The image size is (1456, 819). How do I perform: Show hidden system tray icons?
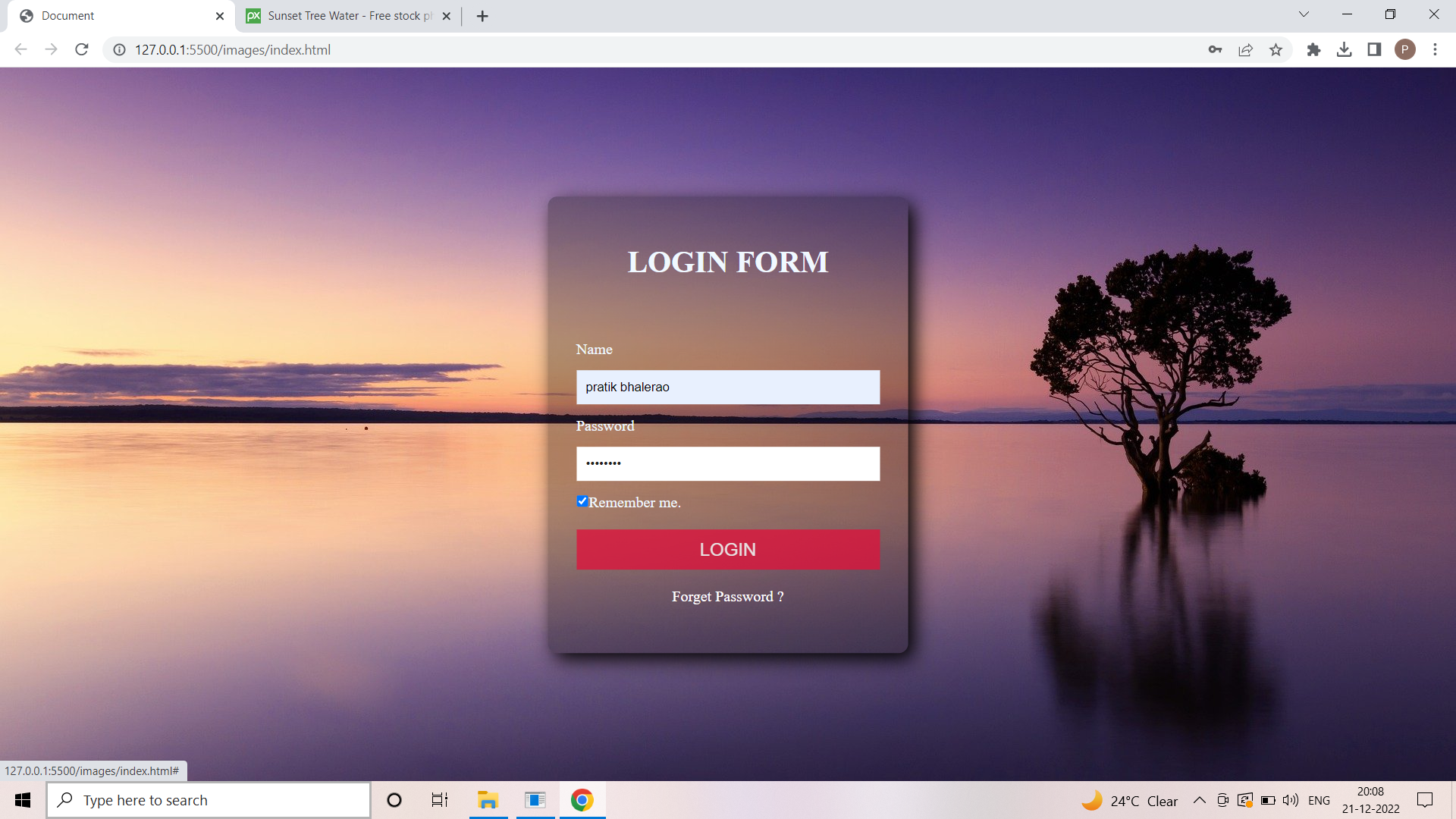pos(1199,800)
